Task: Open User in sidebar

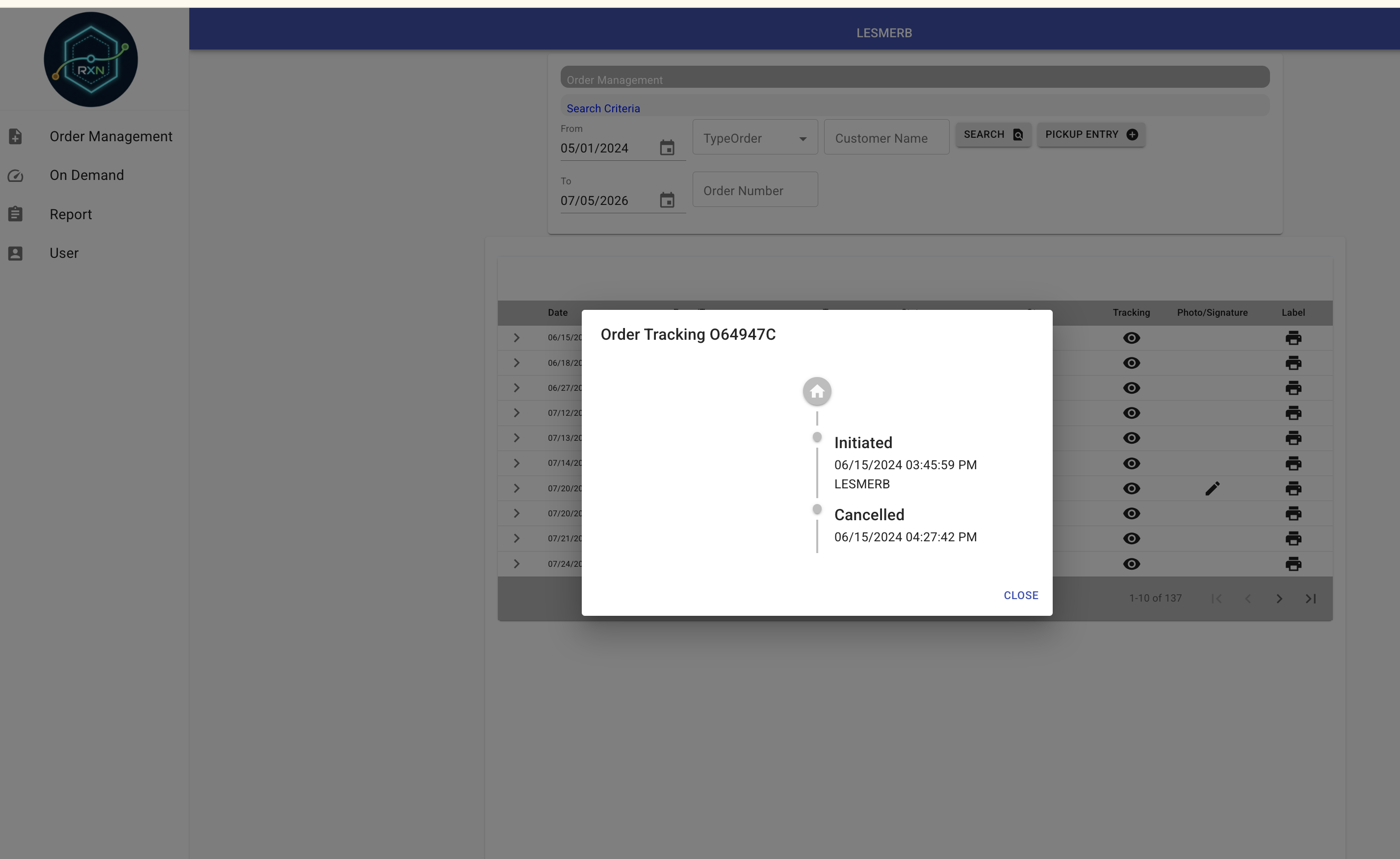Action: [94, 253]
